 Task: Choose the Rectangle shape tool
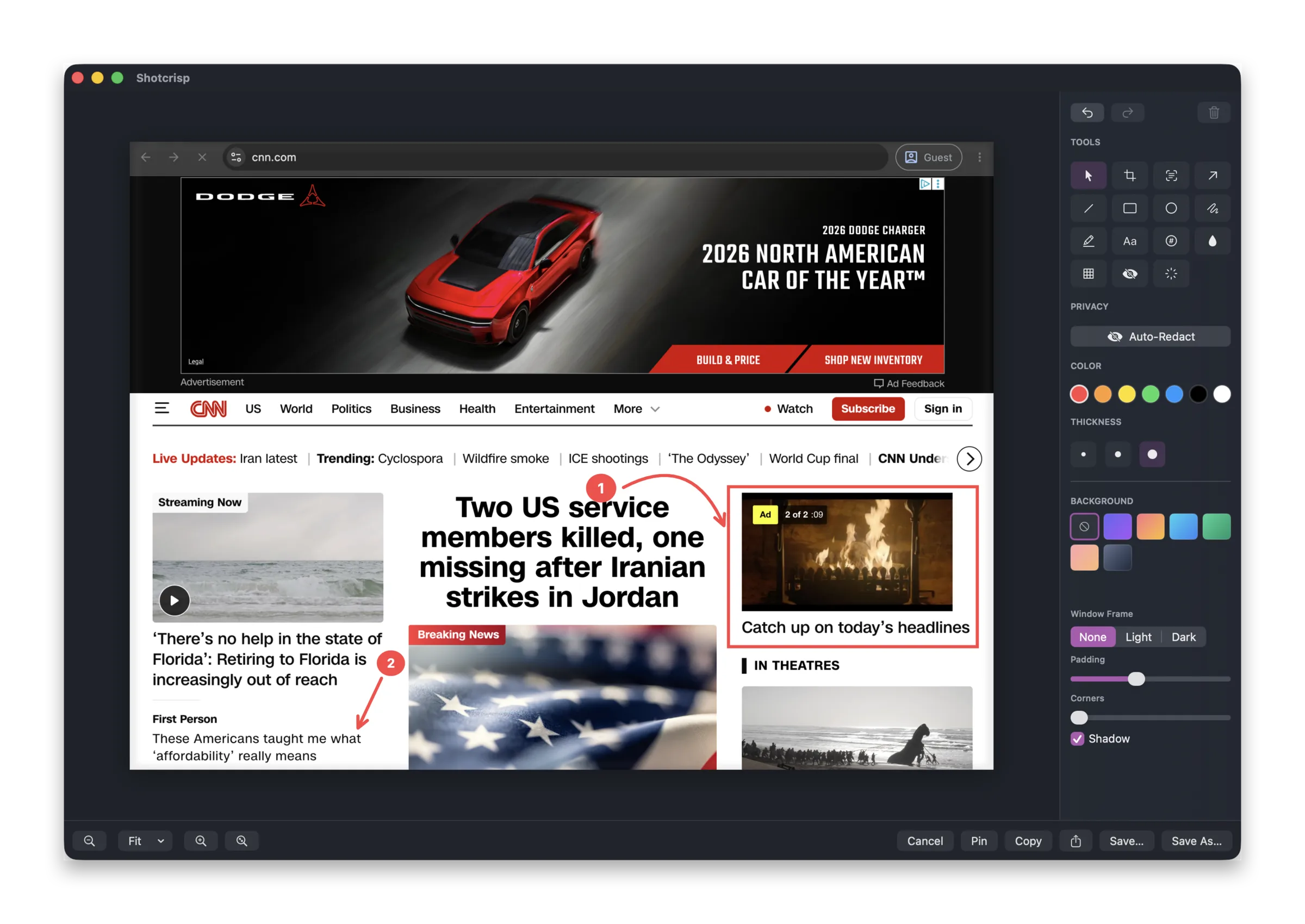[x=1130, y=208]
